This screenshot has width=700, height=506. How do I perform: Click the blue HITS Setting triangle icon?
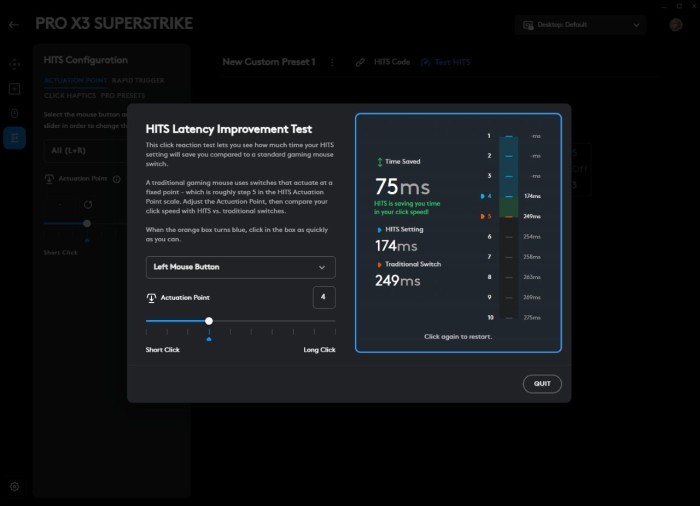379,230
